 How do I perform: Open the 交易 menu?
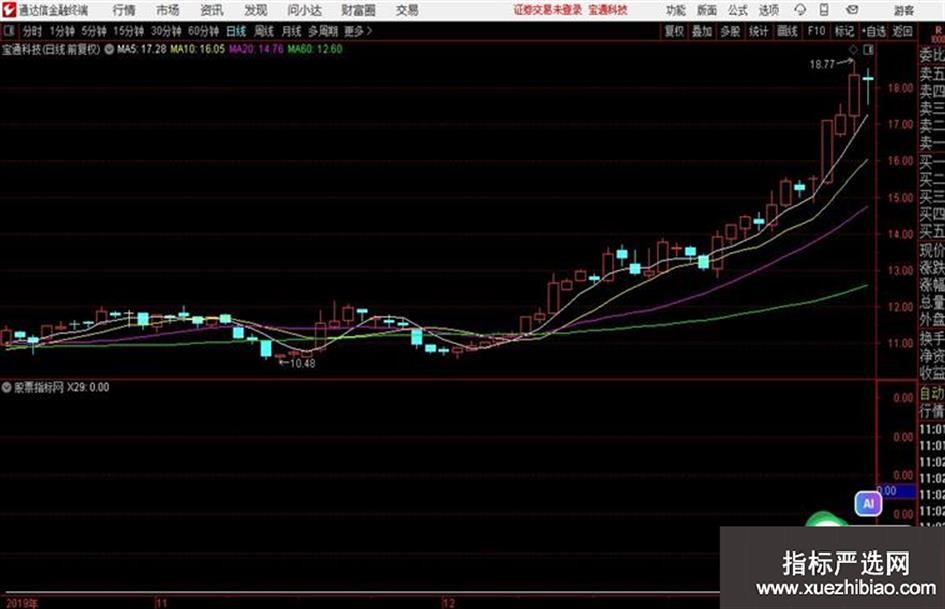(x=407, y=10)
